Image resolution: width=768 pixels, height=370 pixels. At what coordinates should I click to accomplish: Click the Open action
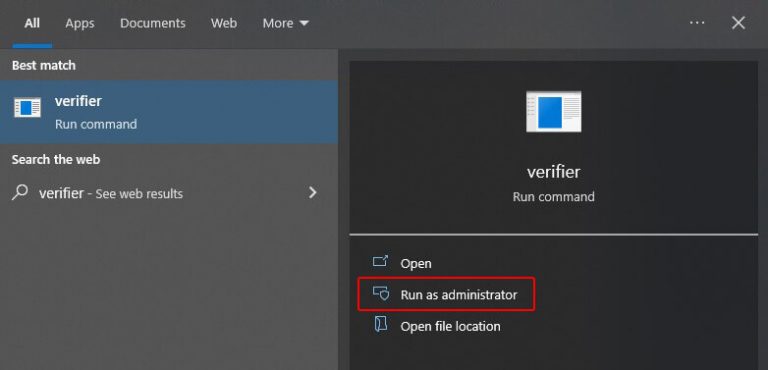(x=416, y=263)
